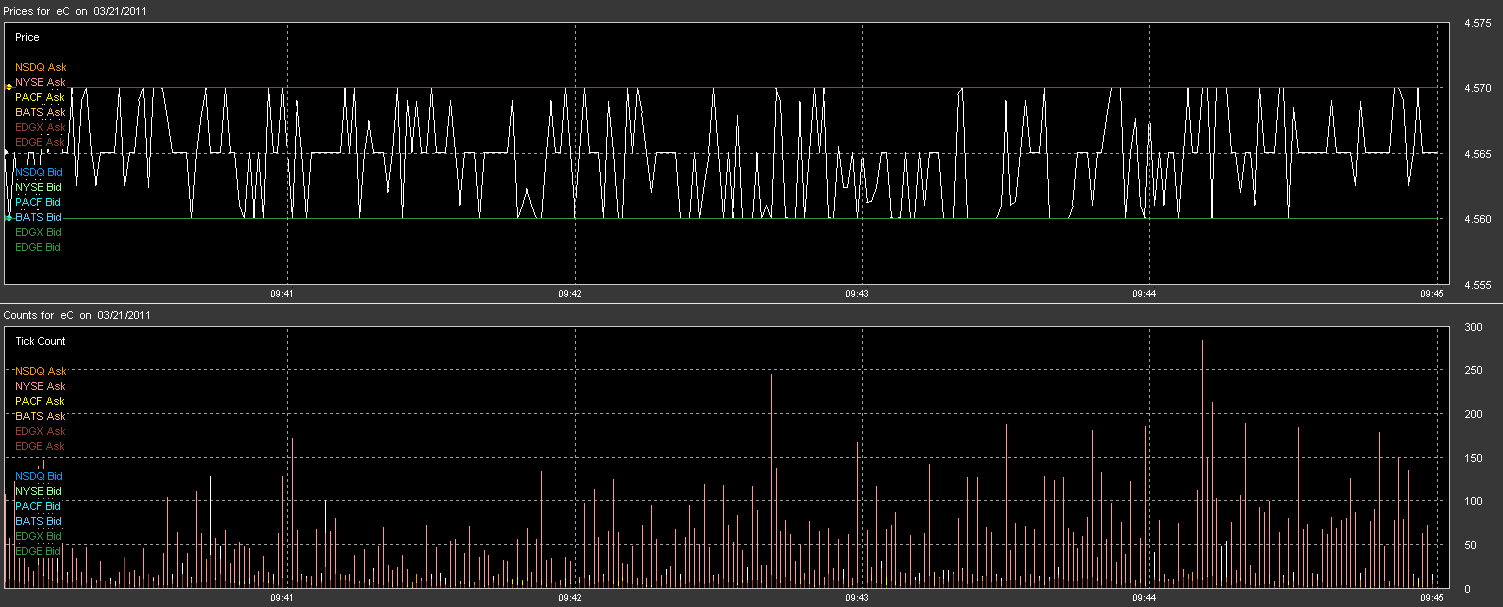This screenshot has width=1503, height=607.
Task: Click the 250 tick count axis value
Action: [x=1473, y=371]
